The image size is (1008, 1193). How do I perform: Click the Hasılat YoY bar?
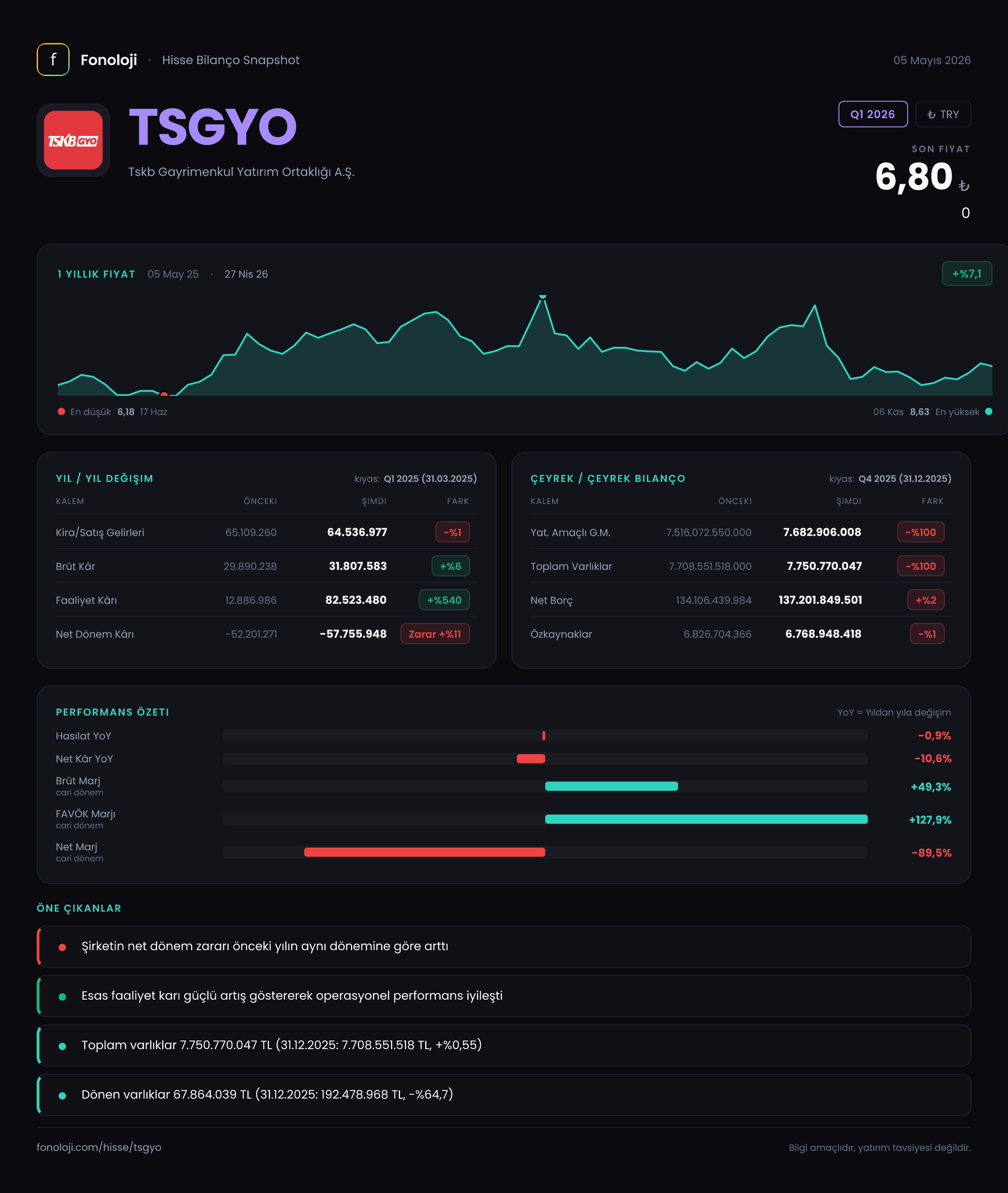[543, 736]
